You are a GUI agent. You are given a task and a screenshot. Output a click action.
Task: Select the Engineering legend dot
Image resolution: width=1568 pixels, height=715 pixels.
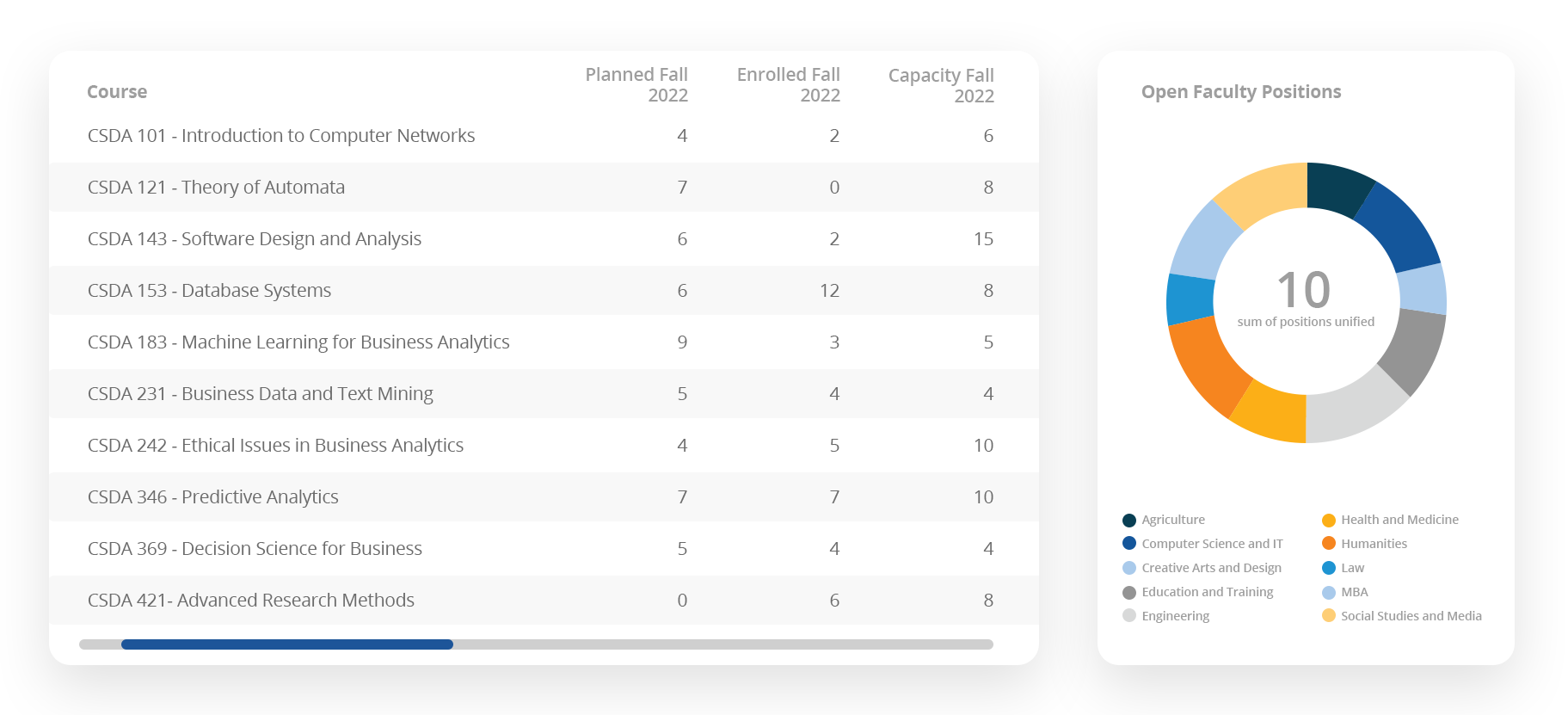pos(1129,616)
